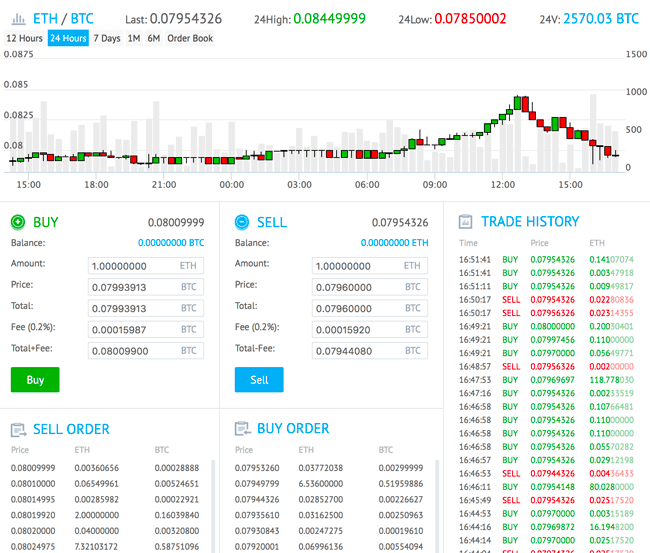Image resolution: width=650 pixels, height=553 pixels.
Task: Select sell order at price 0.08009999
Action: pos(105,468)
